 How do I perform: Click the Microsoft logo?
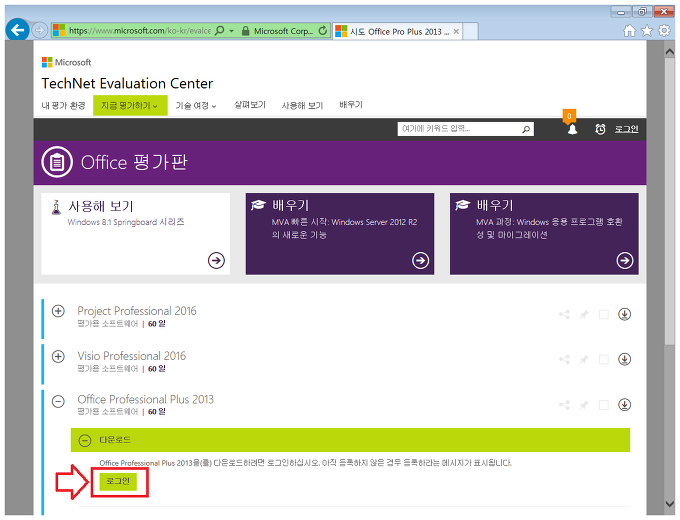click(x=66, y=62)
